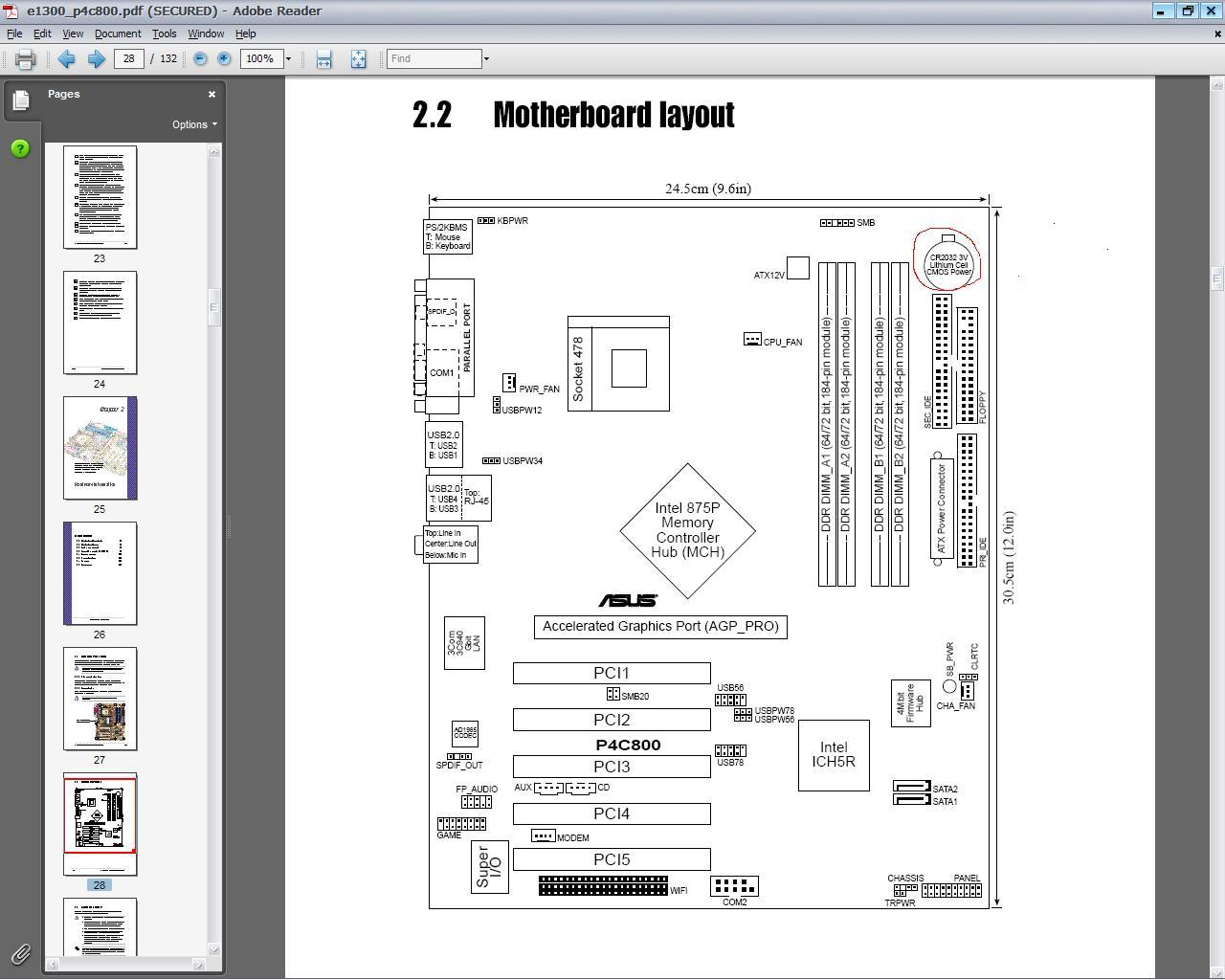Click the page 28 number label under thumbnail
The width and height of the screenshot is (1225, 980).
click(100, 885)
